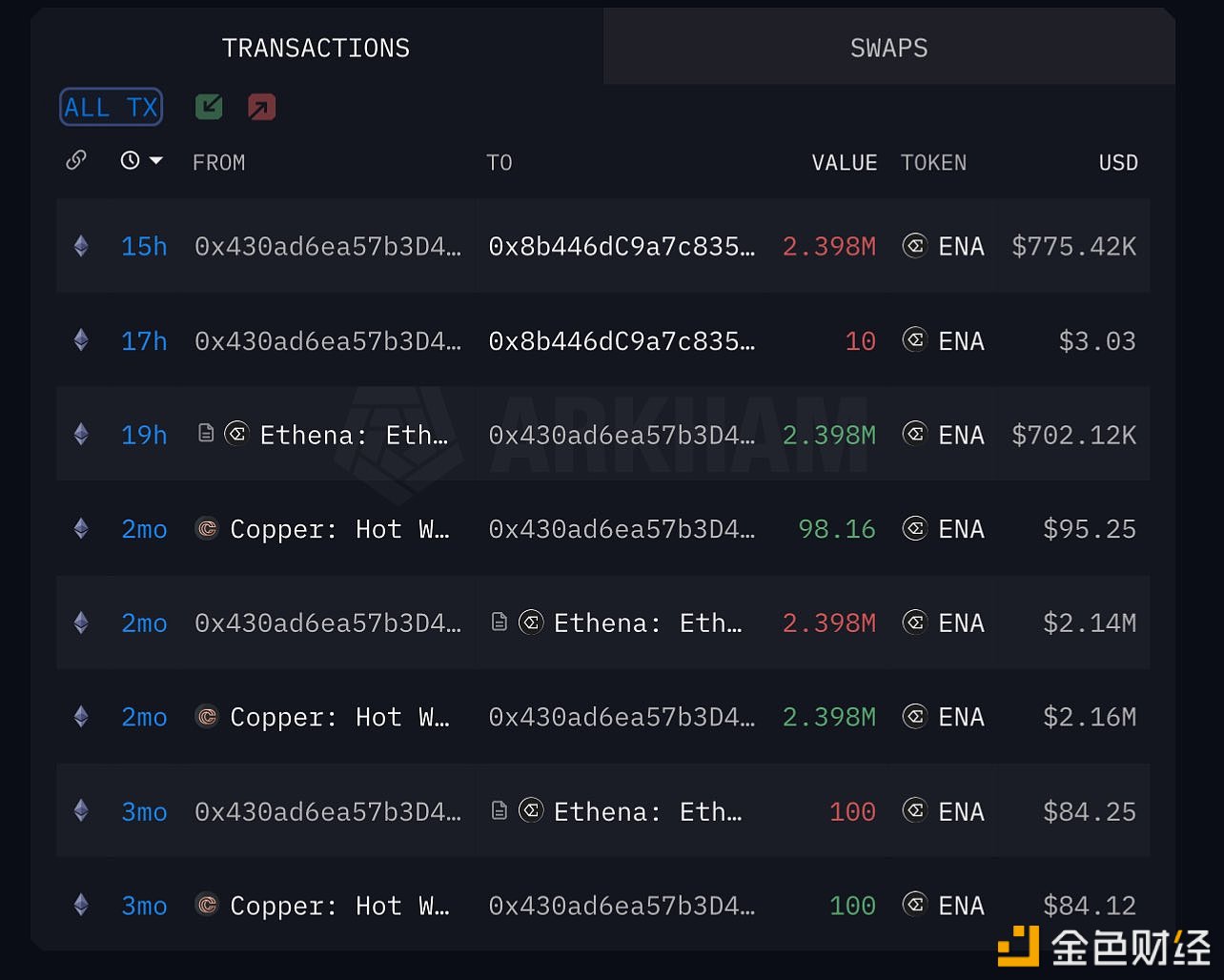This screenshot has width=1224, height=980.
Task: Open the 2mo link in $95.25 row
Action: coord(144,529)
